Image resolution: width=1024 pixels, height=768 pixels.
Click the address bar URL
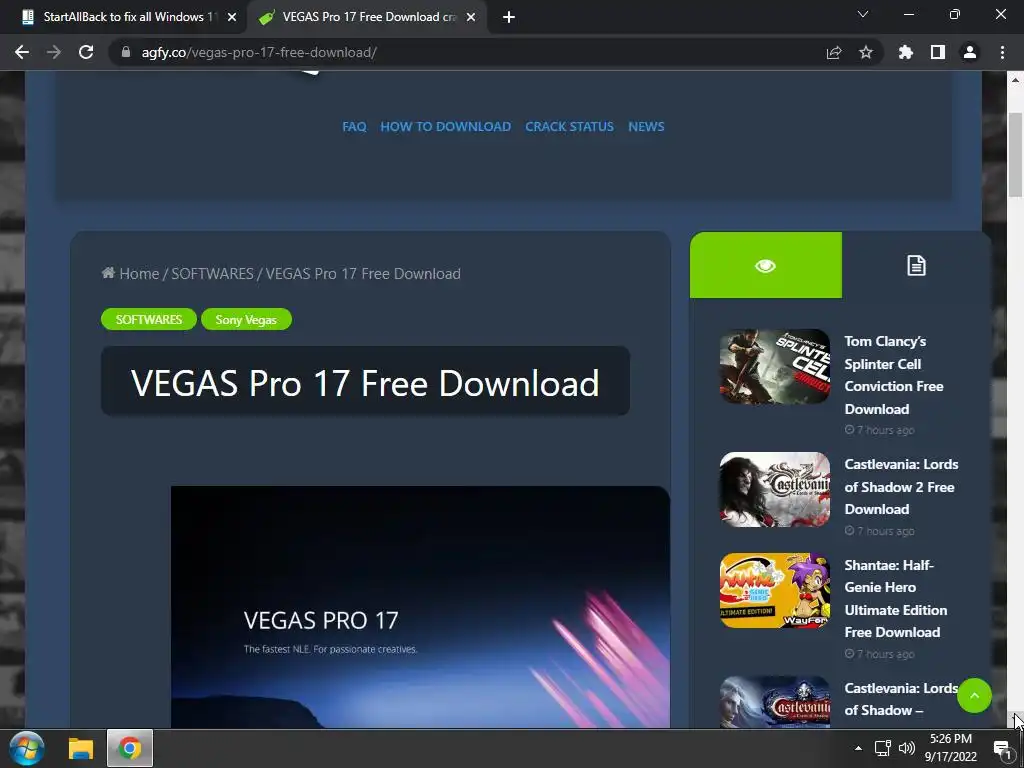tap(259, 52)
